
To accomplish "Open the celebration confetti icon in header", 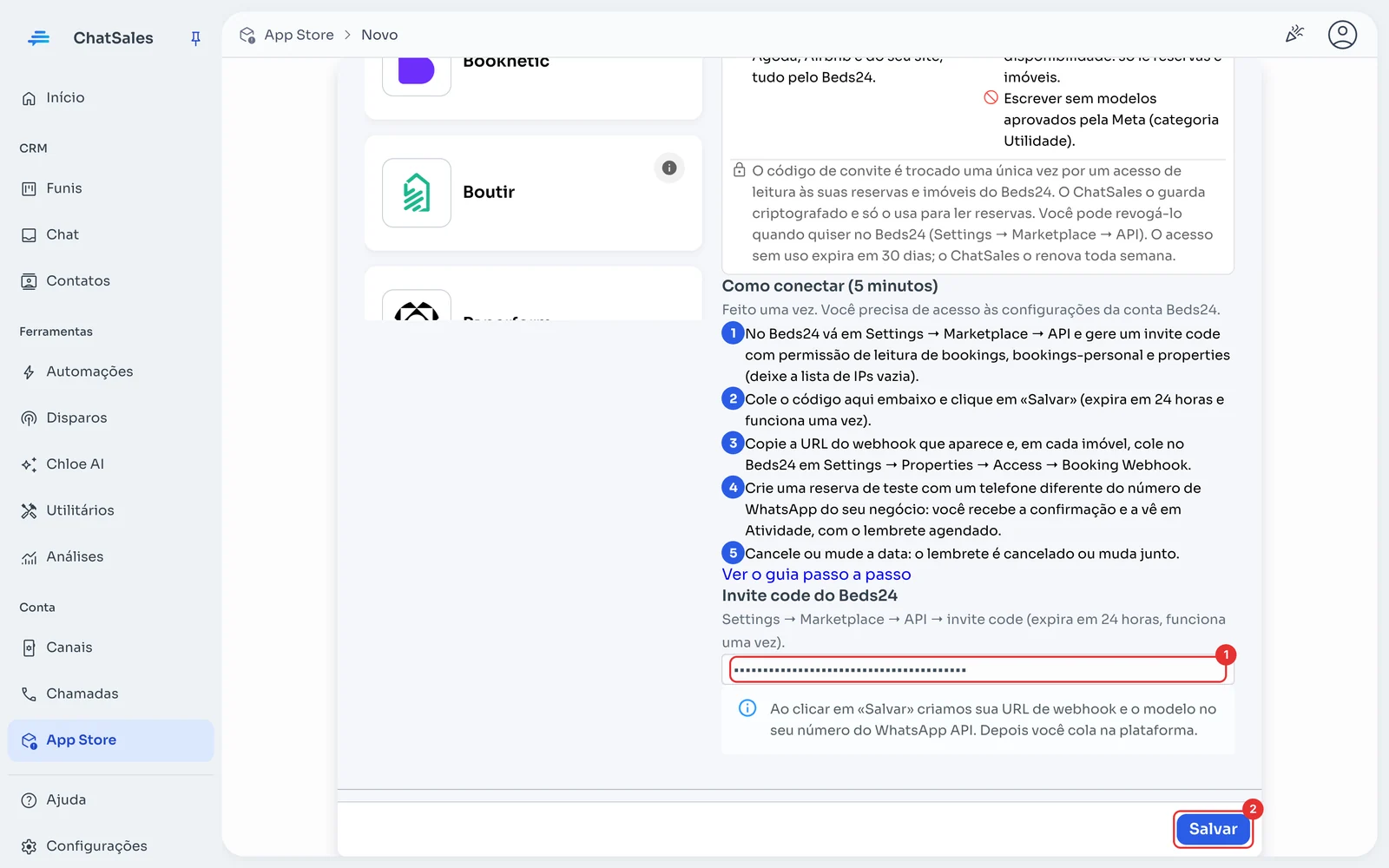I will (1294, 35).
